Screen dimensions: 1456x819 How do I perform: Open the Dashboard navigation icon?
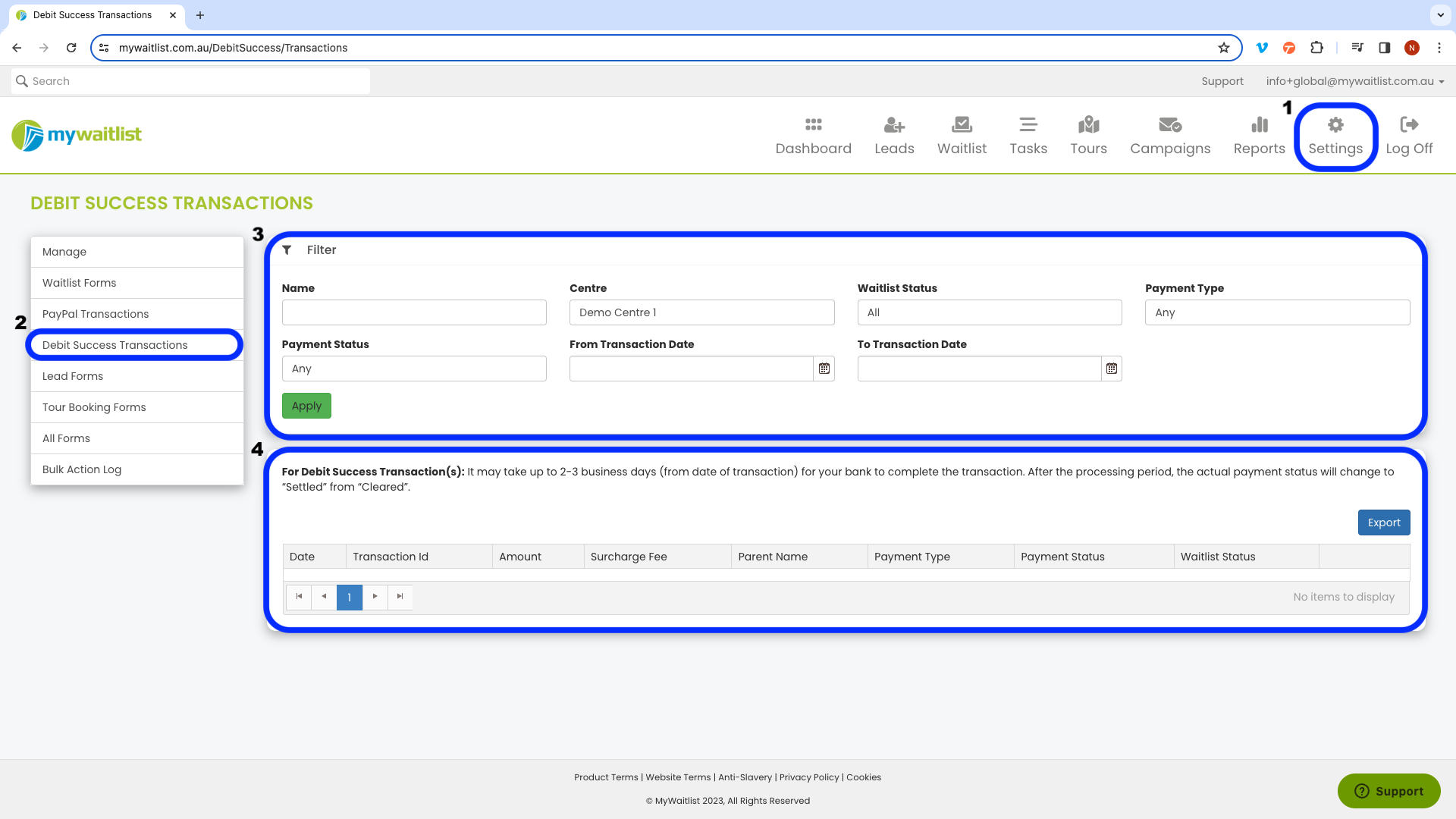pyautogui.click(x=813, y=124)
